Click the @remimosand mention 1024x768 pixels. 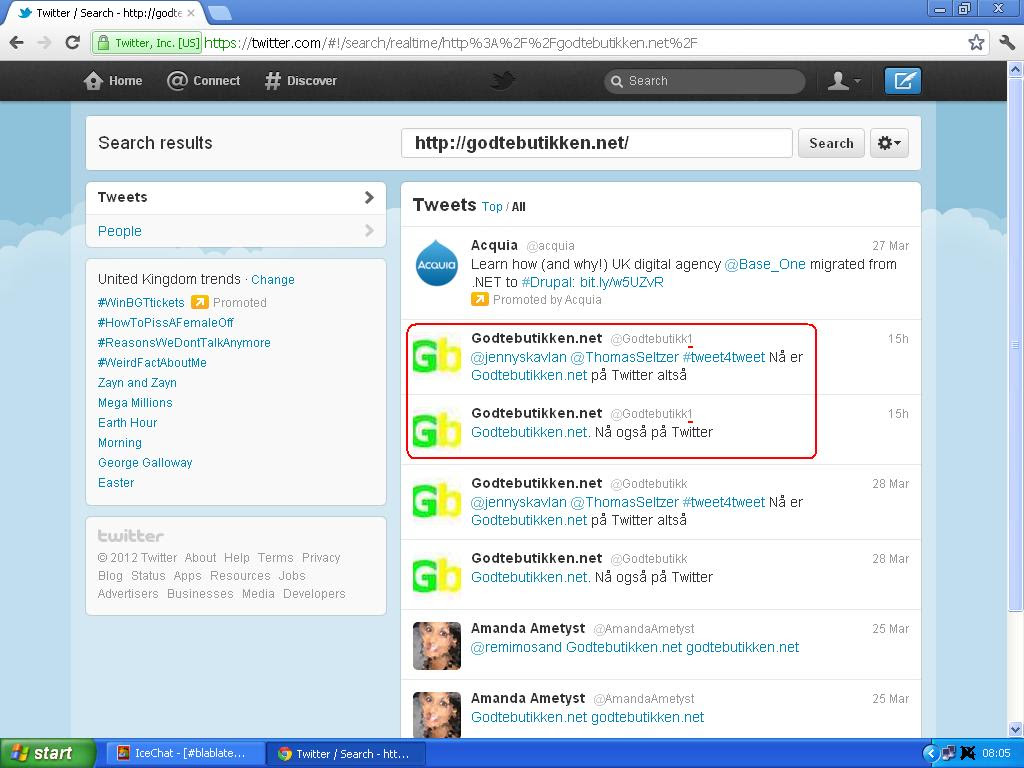click(x=516, y=647)
